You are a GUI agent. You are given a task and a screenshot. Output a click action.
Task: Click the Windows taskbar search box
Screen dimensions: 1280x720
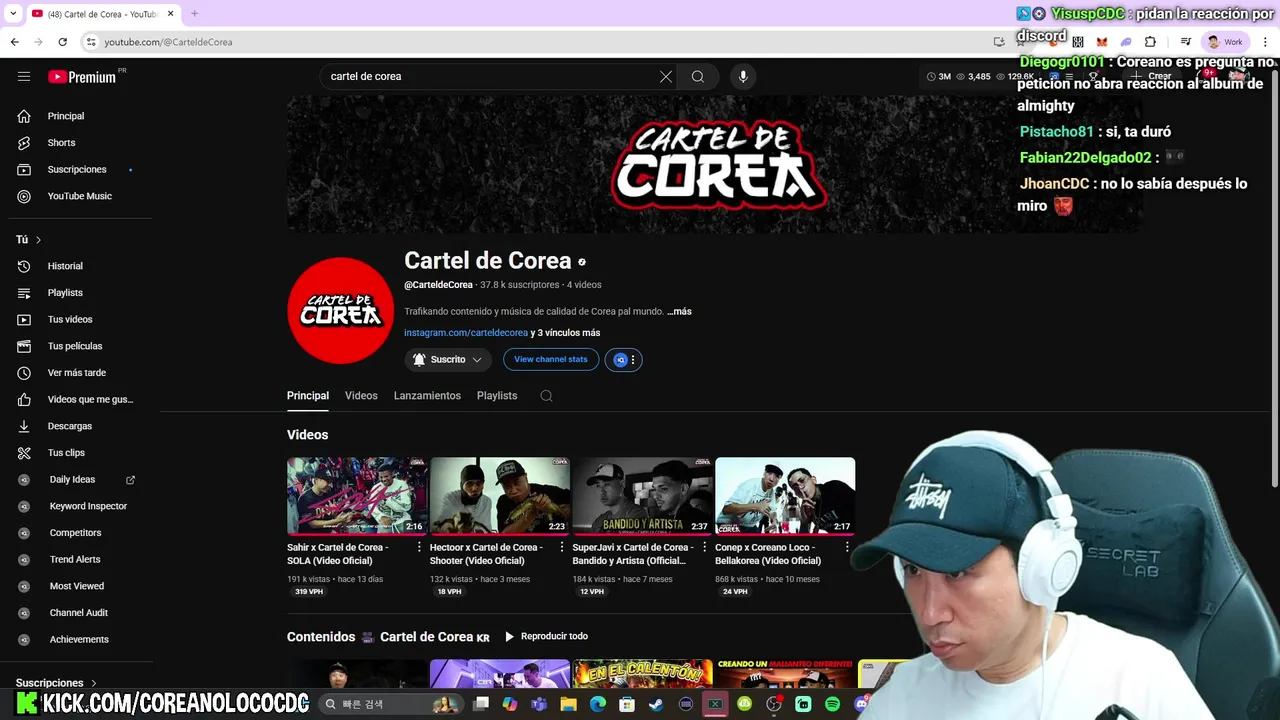tap(390, 704)
